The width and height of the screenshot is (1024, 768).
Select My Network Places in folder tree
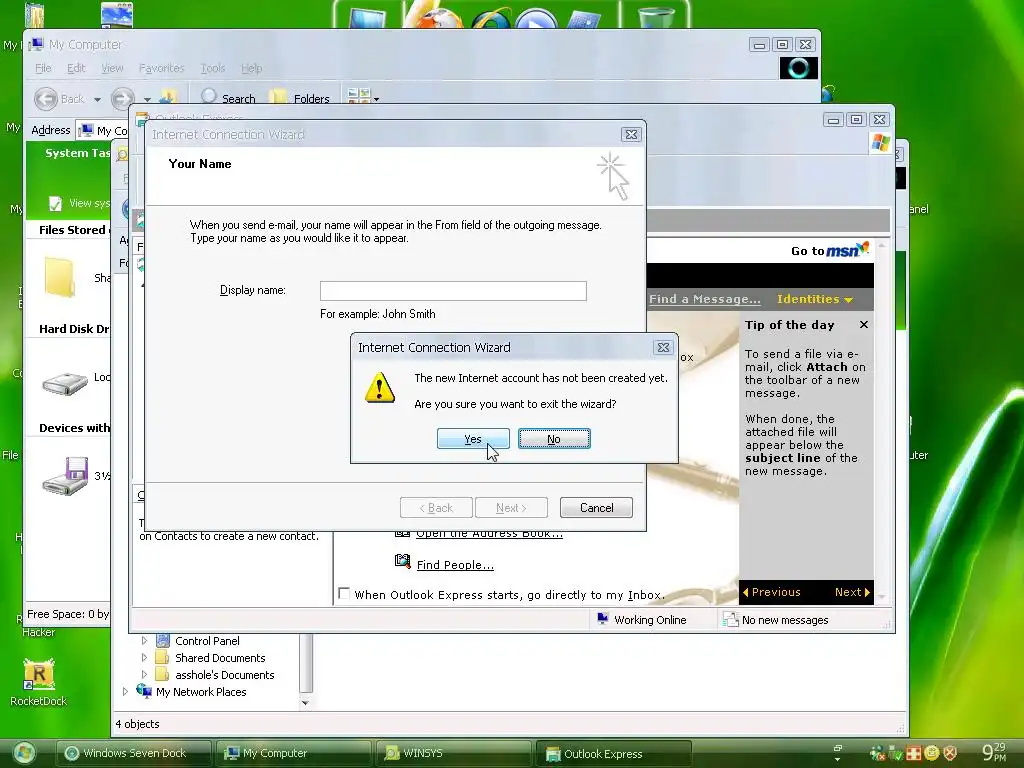pos(201,692)
